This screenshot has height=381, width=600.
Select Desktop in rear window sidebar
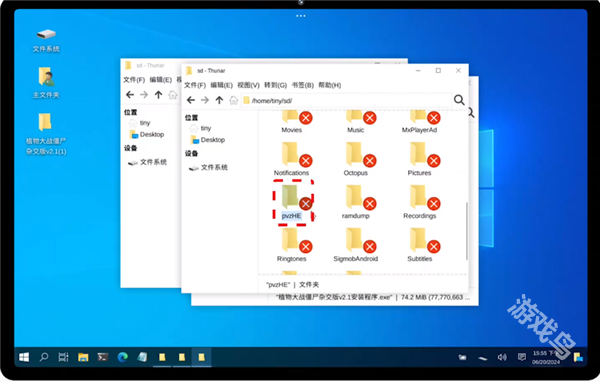point(147,134)
